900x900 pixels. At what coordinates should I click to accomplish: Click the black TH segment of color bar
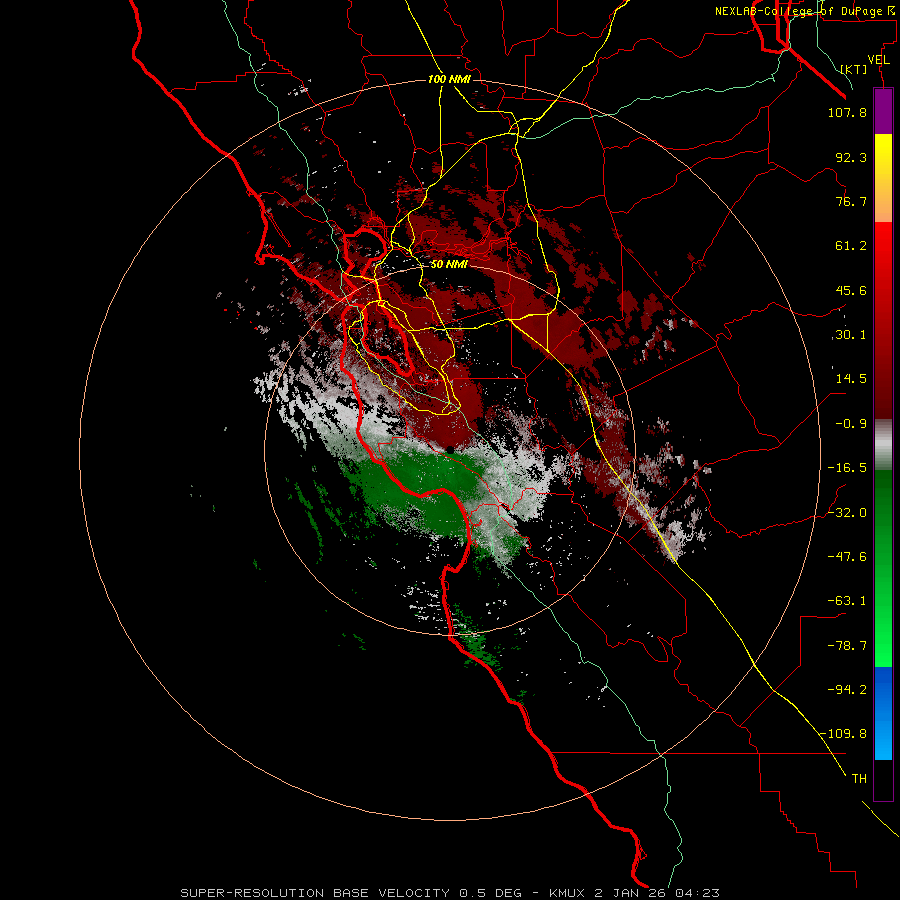point(883,779)
